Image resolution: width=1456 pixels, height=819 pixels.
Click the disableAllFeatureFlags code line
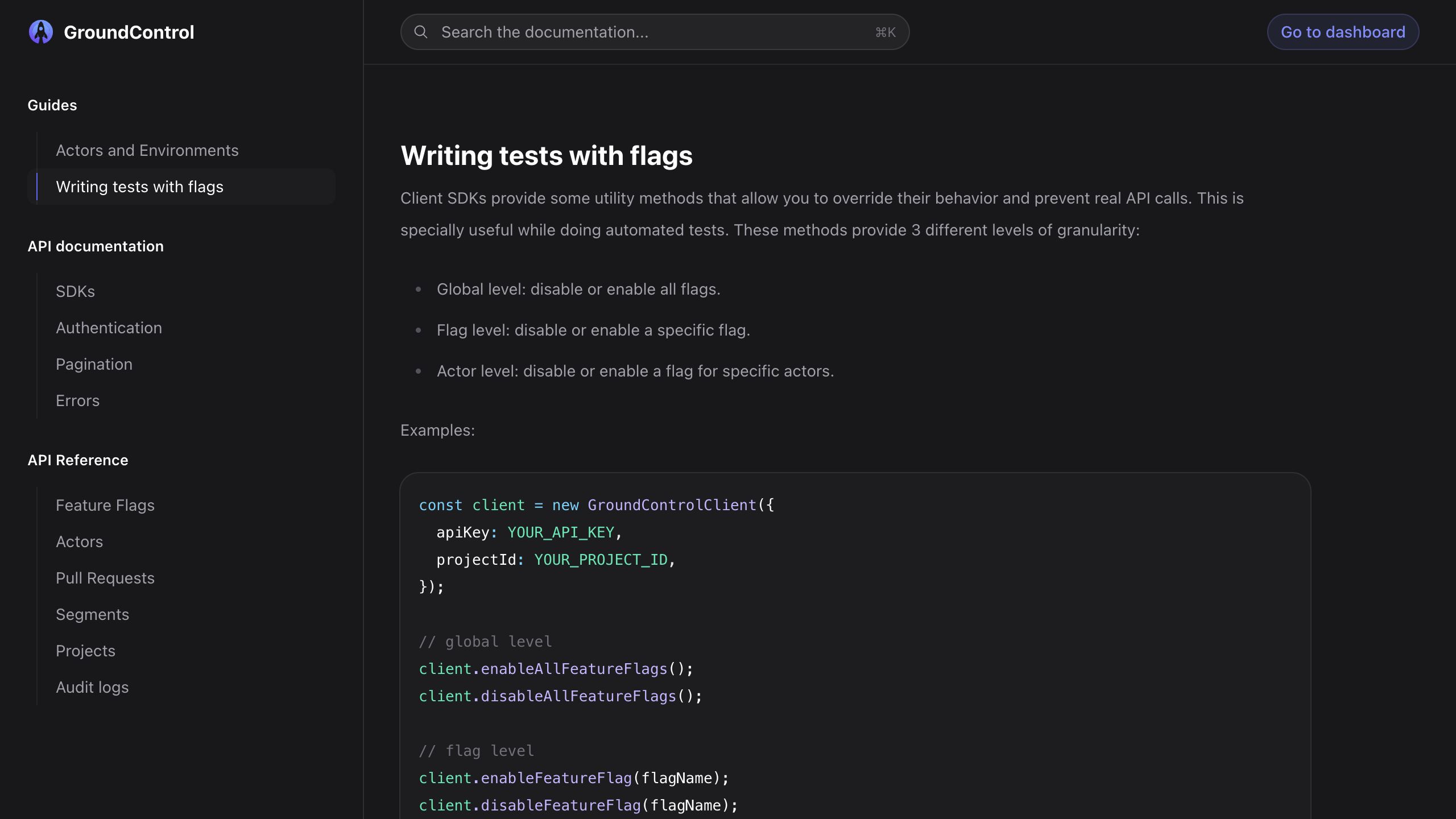tap(561, 696)
